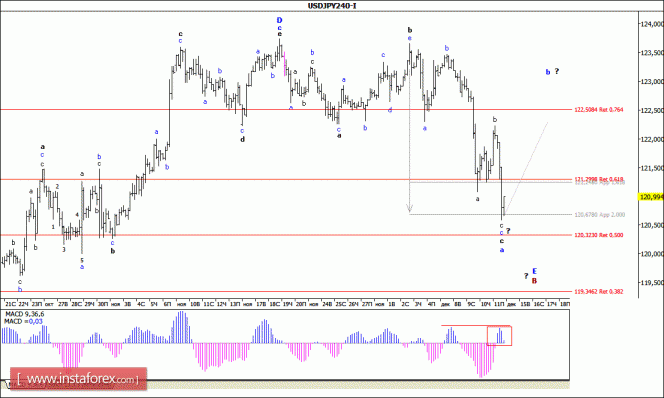Select the red rectangle in MACD panel
This screenshot has width=664, height=398.
coord(499,336)
